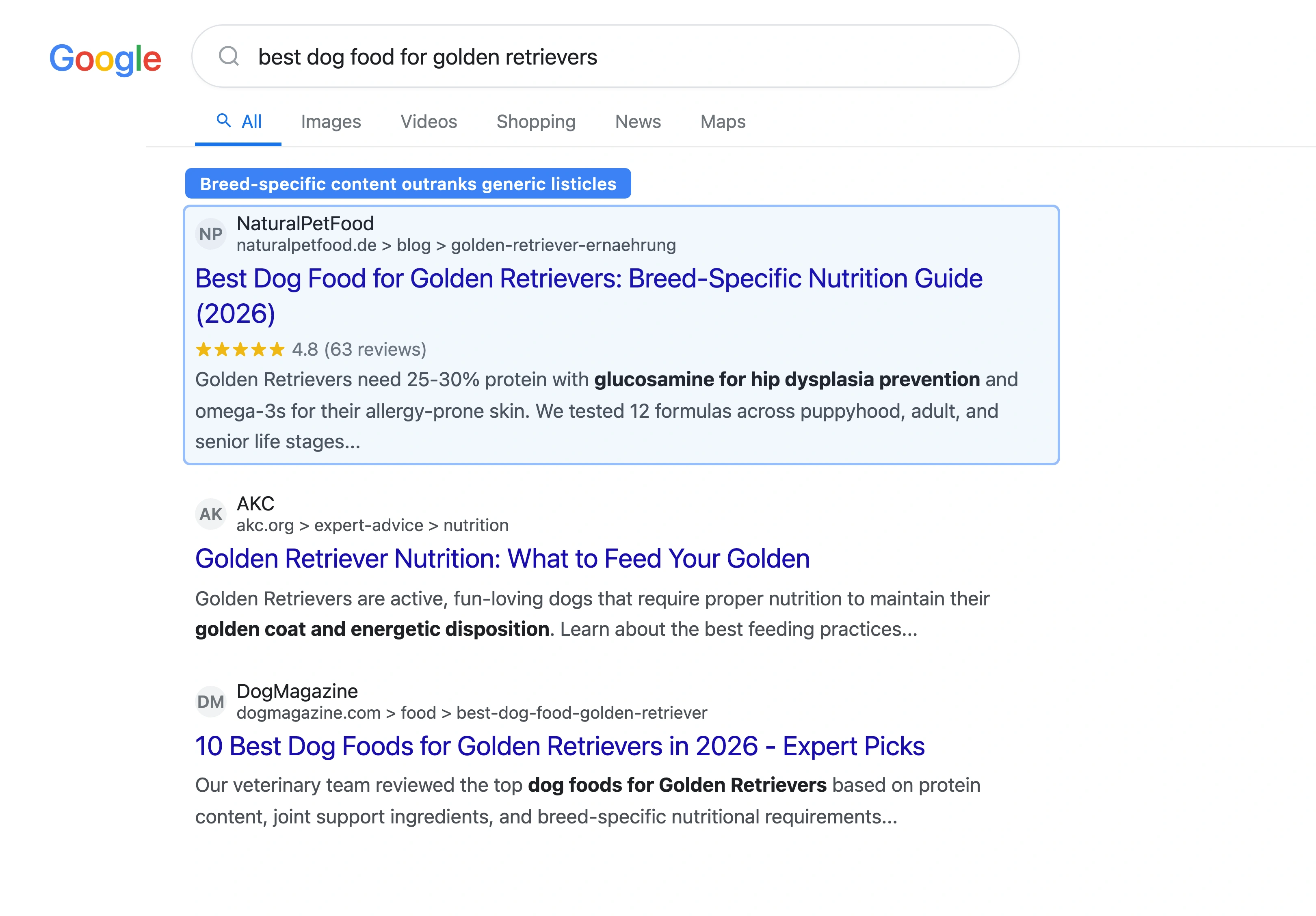This screenshot has height=916, width=1316.
Task: Click the DM favicon for DogMagazine
Action: 211,701
